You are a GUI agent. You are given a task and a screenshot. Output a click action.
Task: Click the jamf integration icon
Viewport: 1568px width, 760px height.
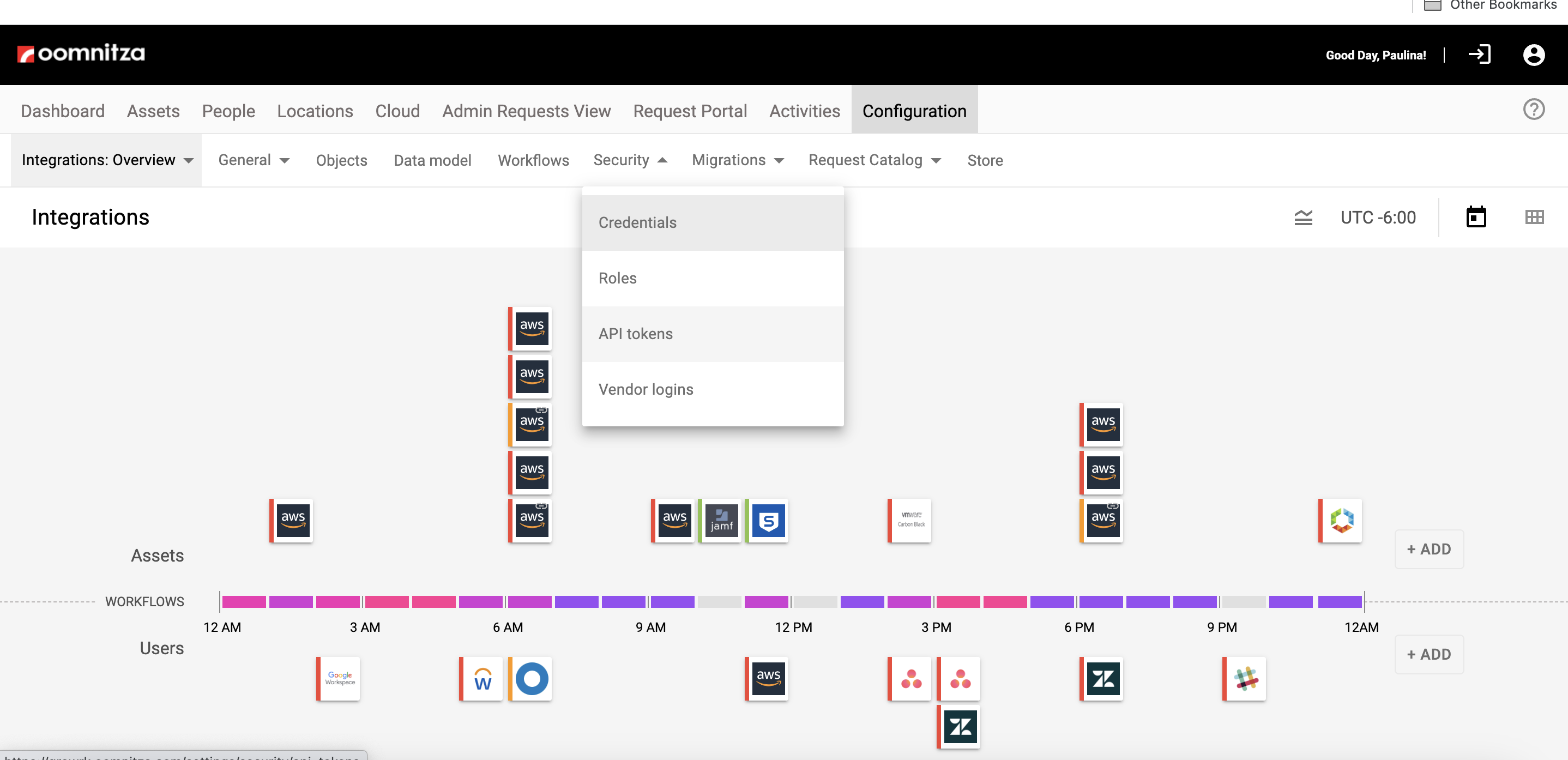point(721,521)
